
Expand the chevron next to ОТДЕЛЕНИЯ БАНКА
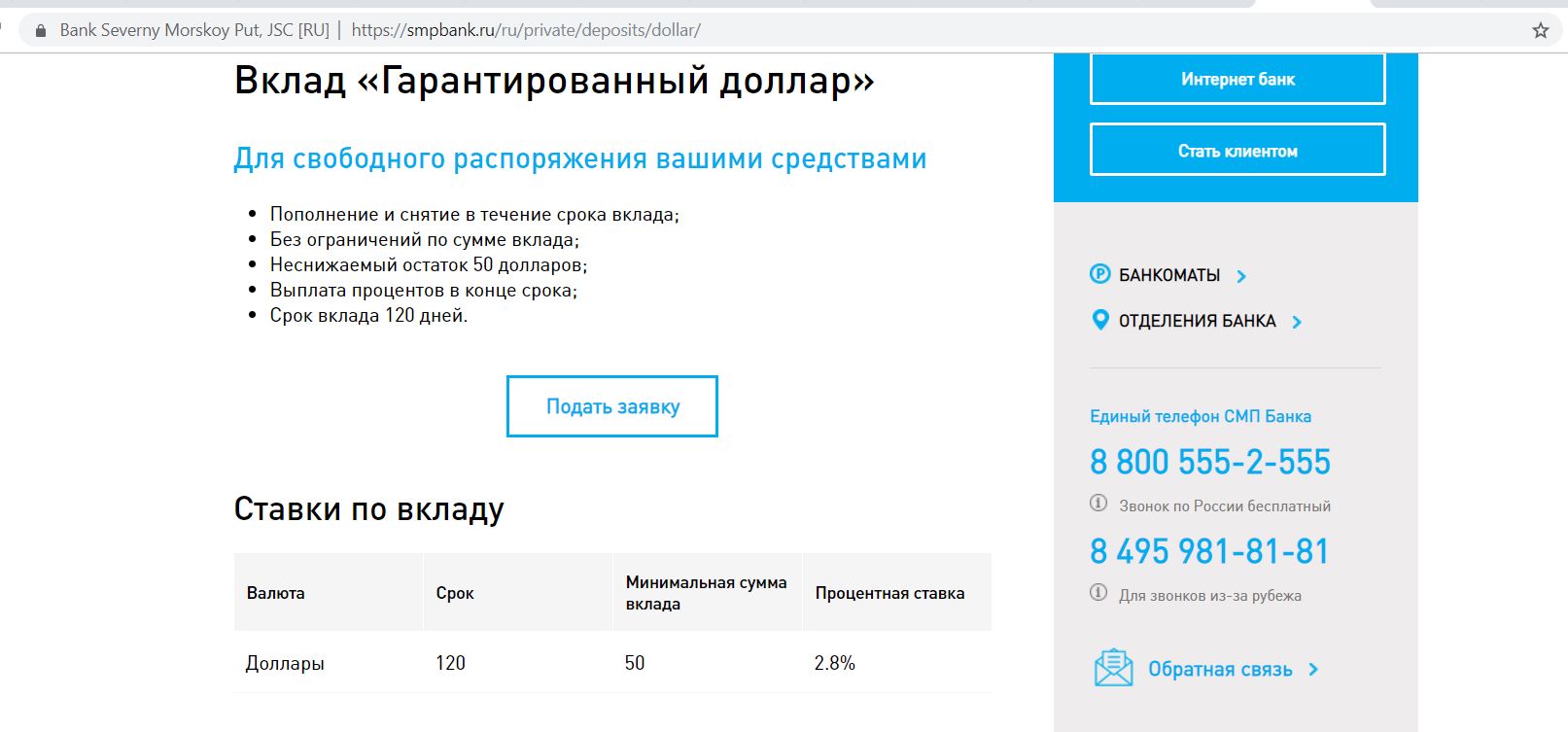tap(1297, 322)
